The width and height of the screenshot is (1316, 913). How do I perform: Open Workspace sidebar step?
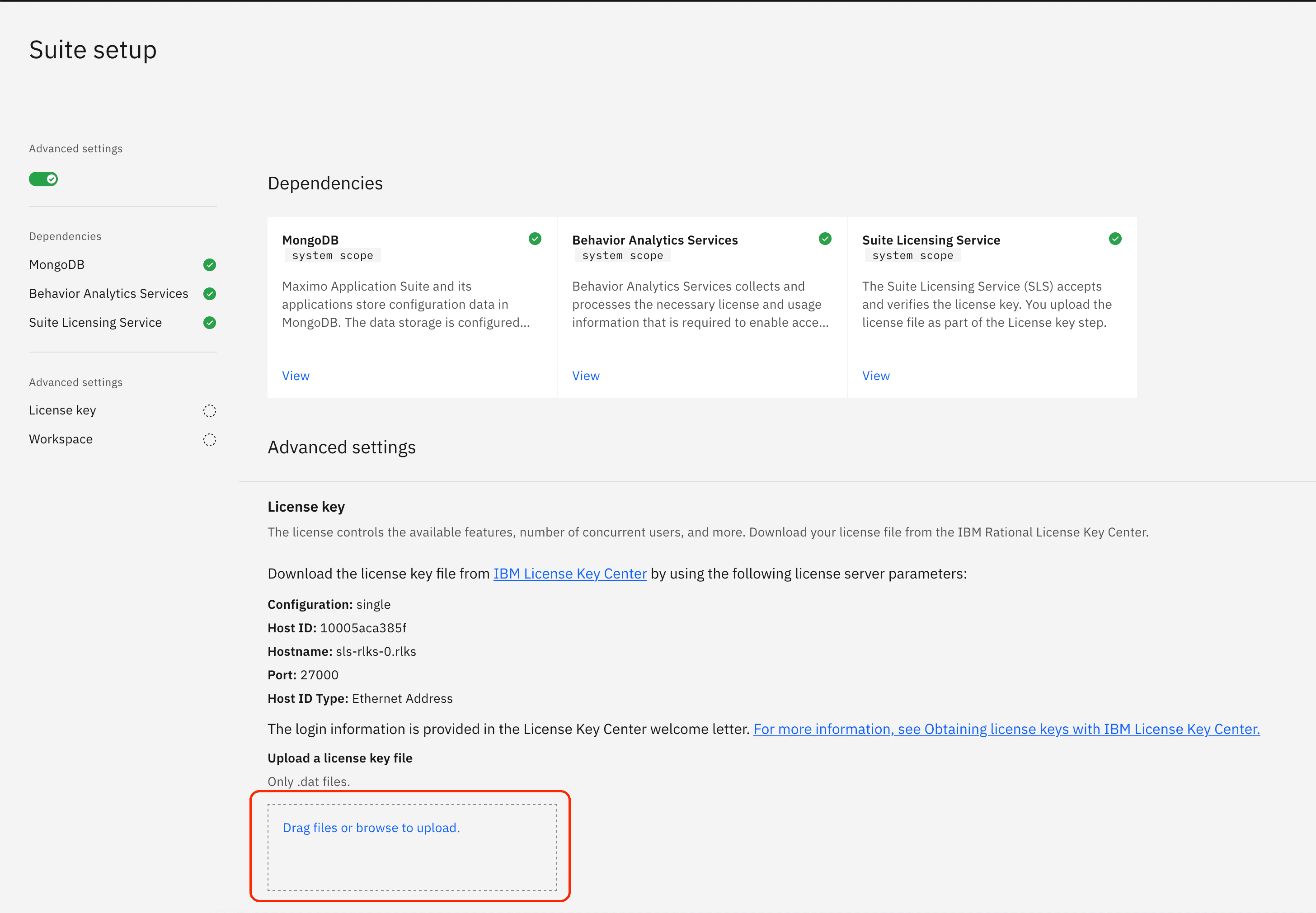tap(61, 439)
